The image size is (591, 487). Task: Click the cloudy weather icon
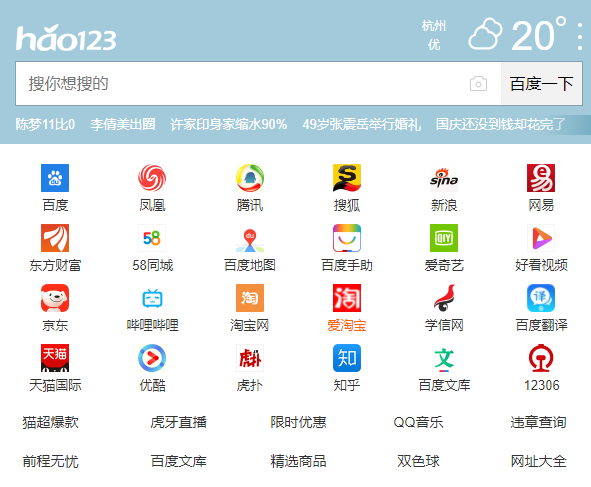pos(485,34)
